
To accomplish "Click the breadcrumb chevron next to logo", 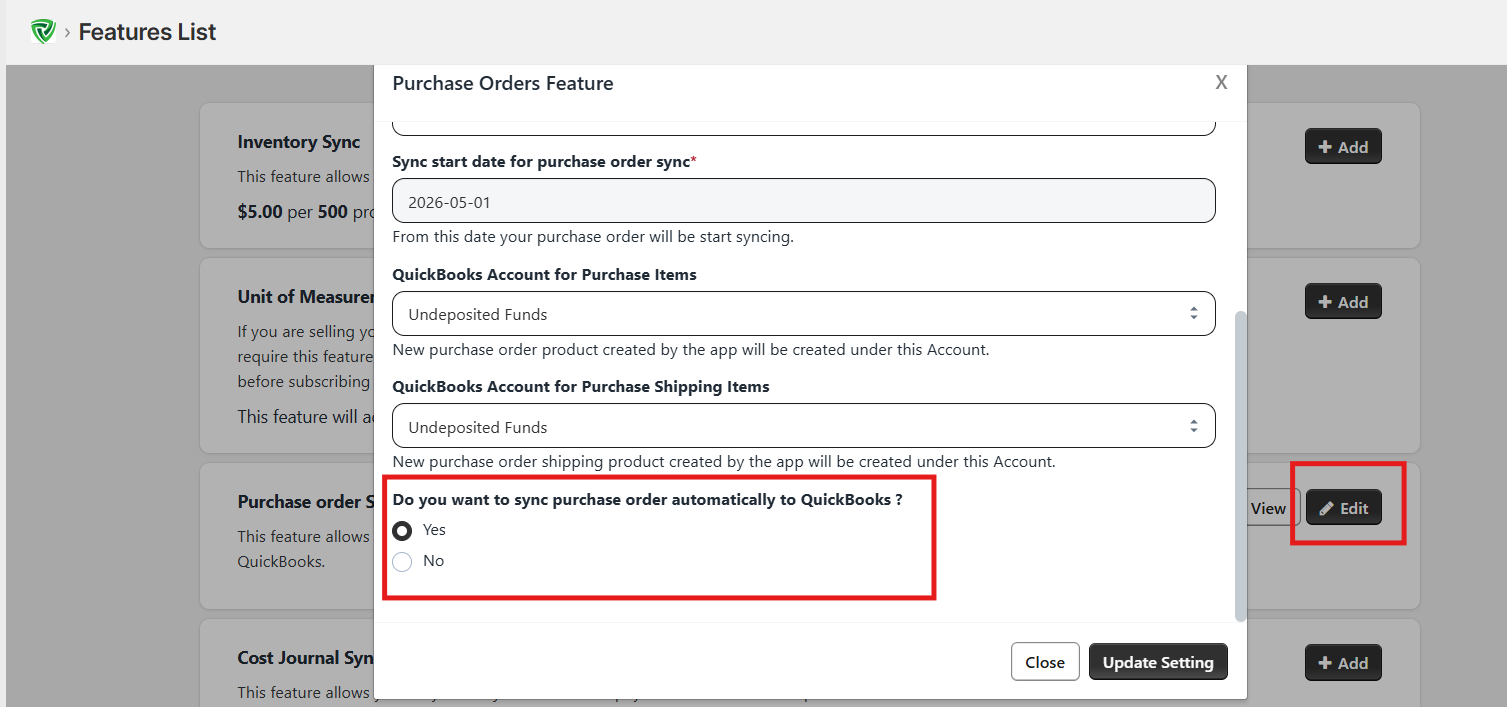I will [67, 33].
